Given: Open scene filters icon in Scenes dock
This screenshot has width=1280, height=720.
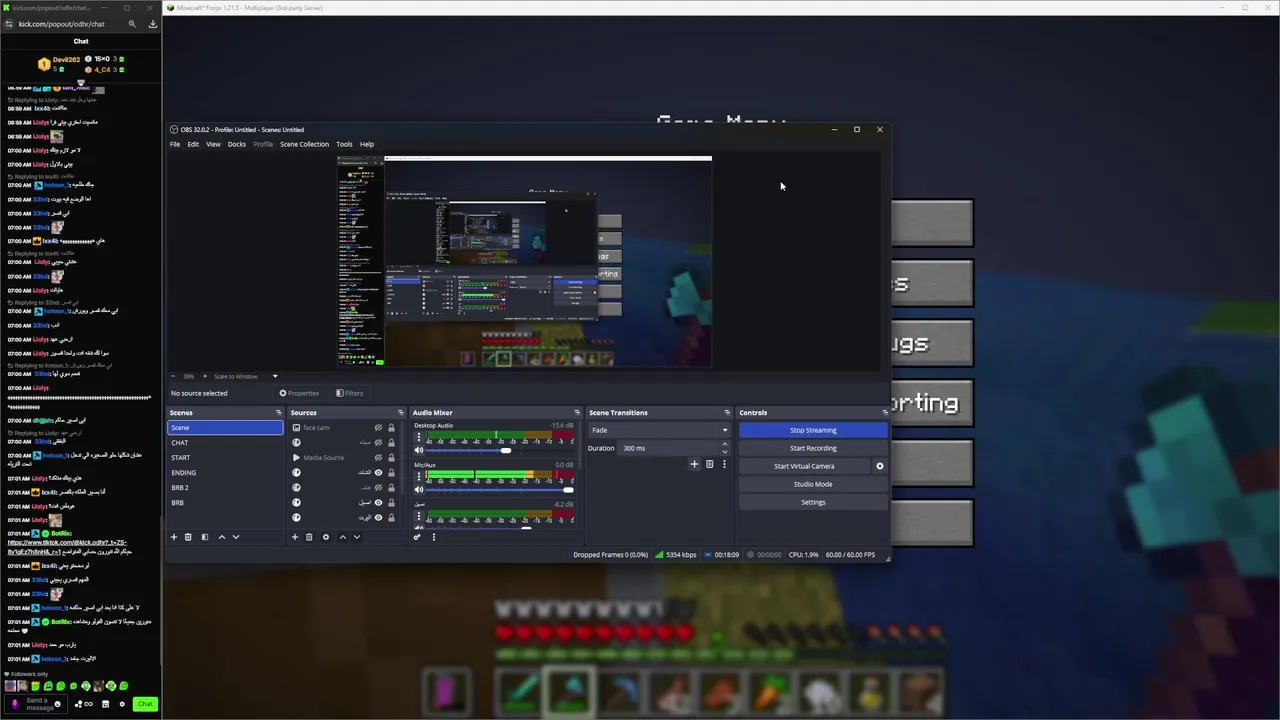Looking at the screenshot, I should pyautogui.click(x=205, y=537).
